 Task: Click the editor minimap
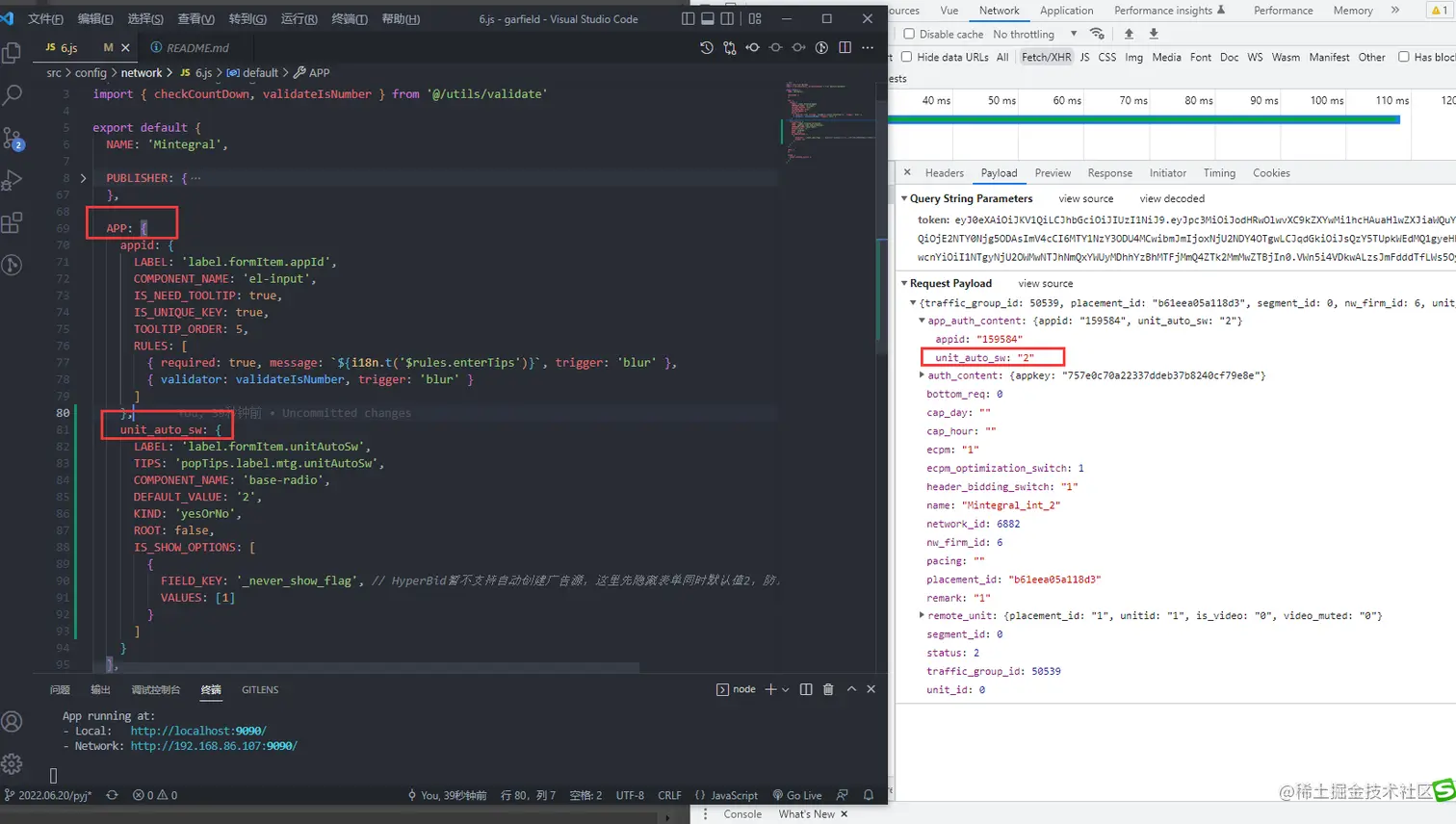click(x=830, y=120)
